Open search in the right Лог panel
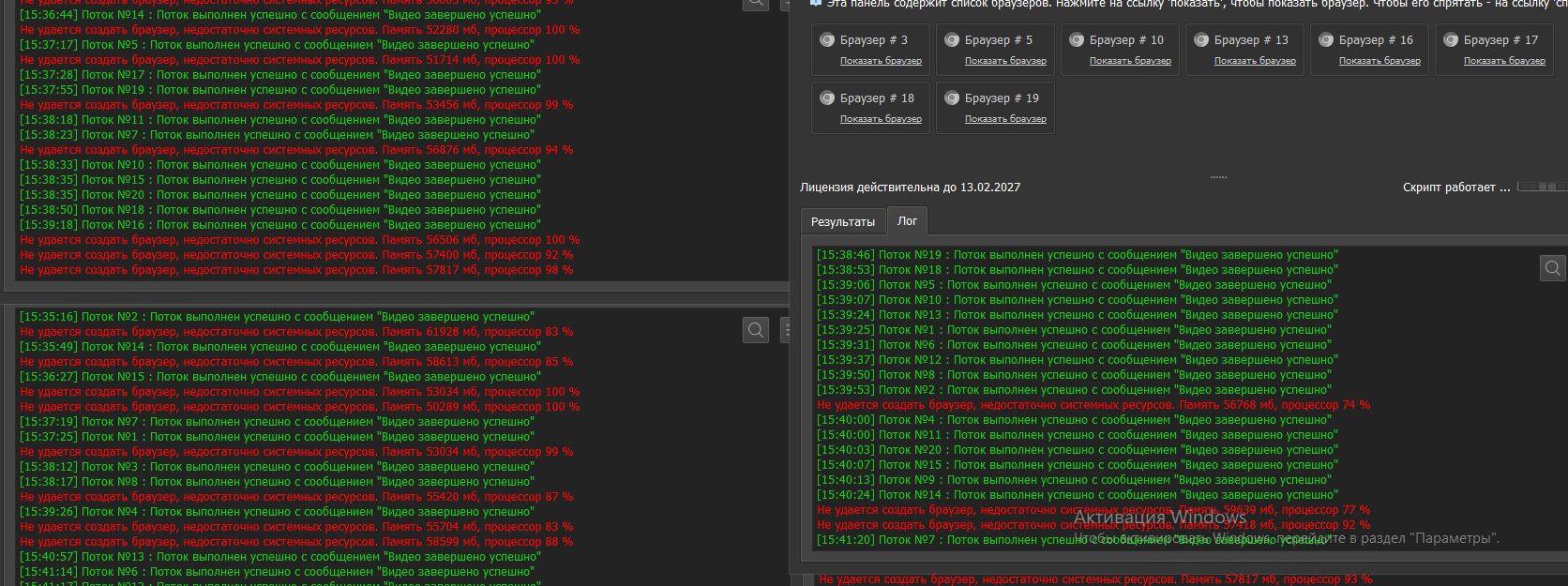 coord(1552,269)
